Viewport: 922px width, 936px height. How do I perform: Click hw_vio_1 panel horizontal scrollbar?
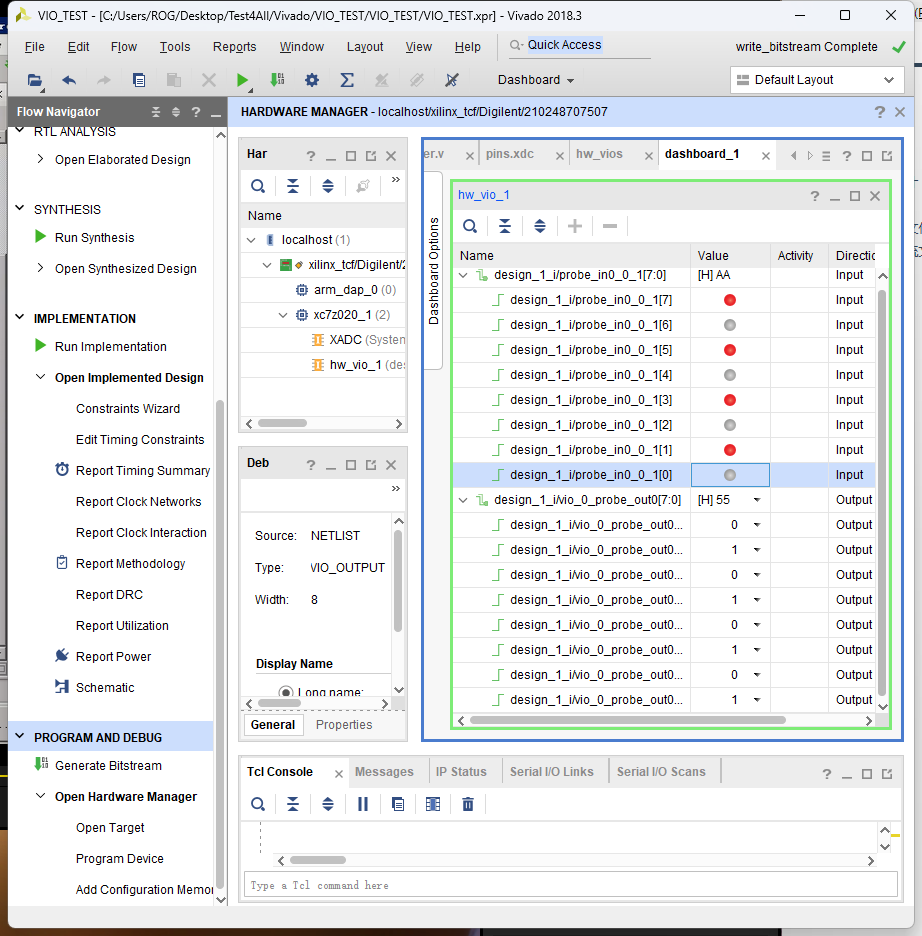pos(628,721)
